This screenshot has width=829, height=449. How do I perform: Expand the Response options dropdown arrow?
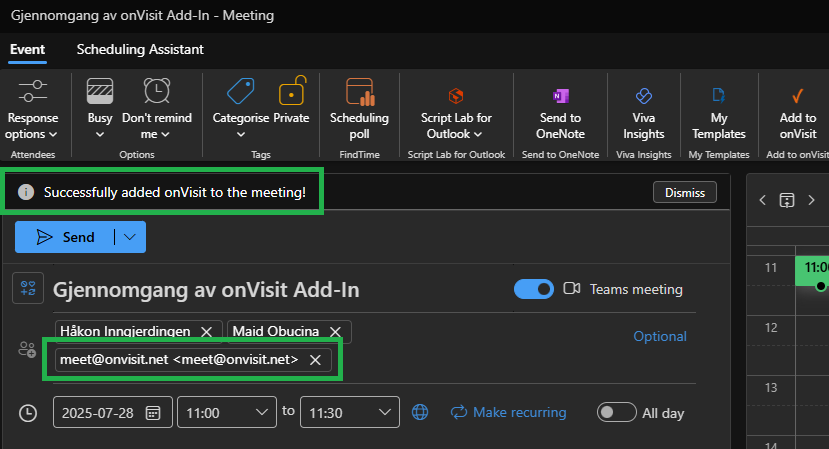[x=53, y=135]
